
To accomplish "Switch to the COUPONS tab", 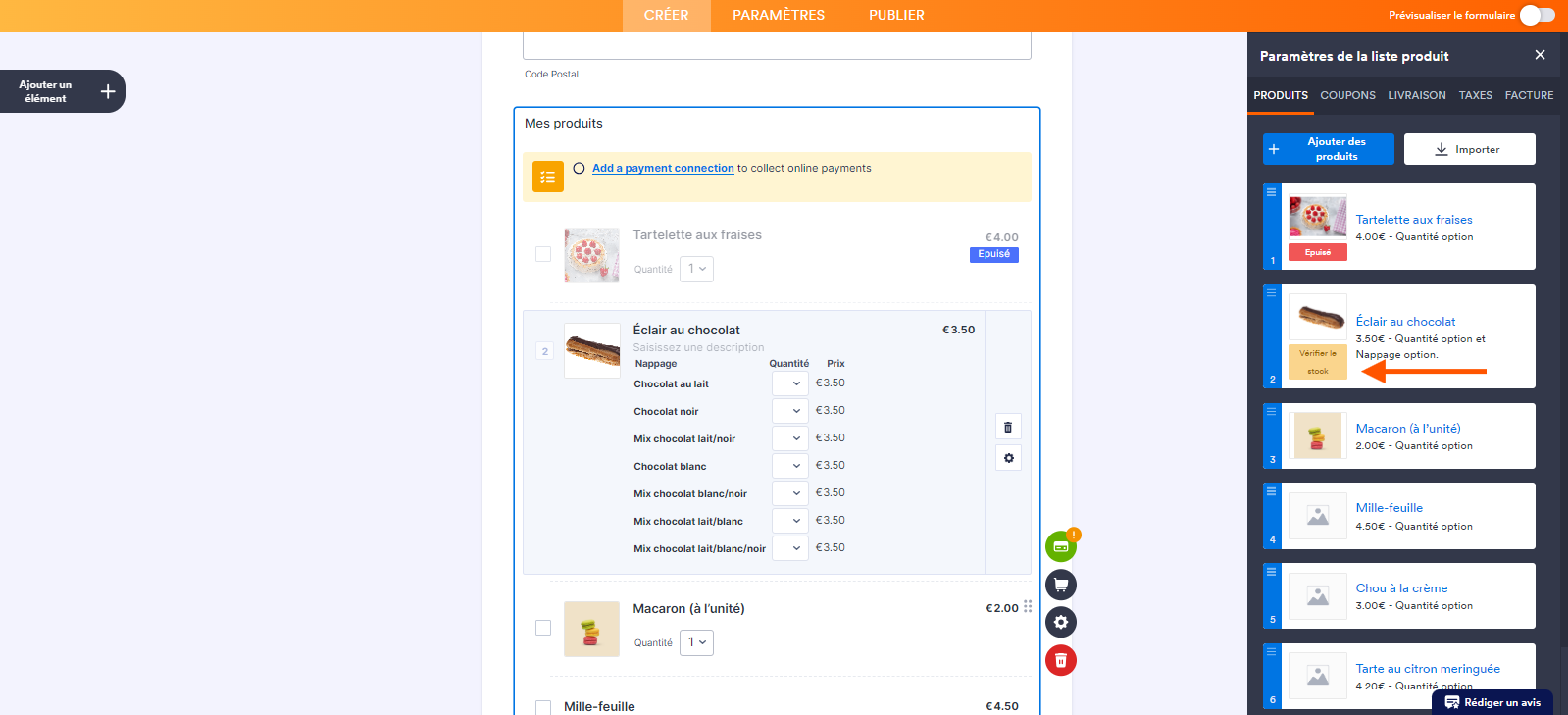I will coord(1347,95).
